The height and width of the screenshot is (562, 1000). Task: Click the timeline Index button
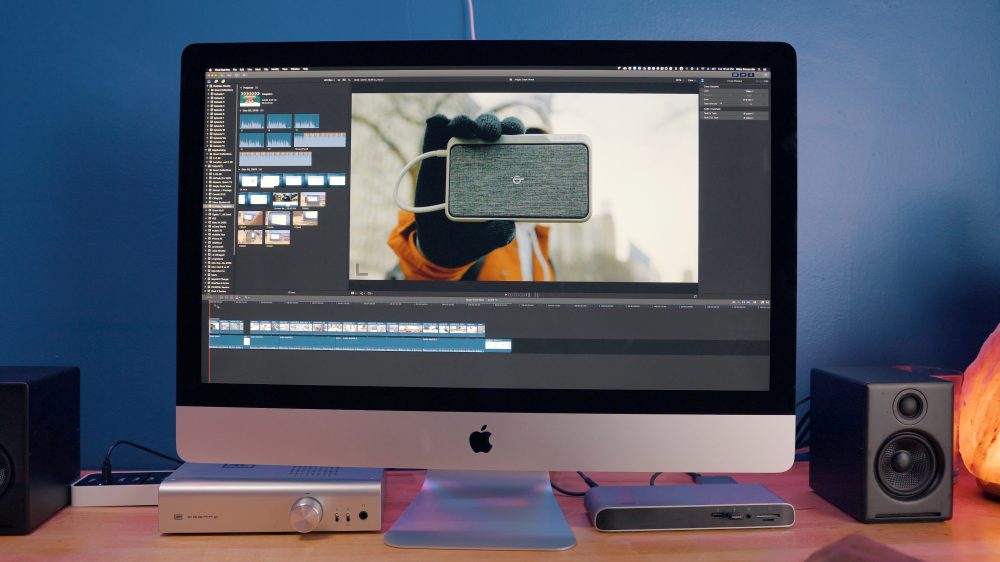[213, 299]
